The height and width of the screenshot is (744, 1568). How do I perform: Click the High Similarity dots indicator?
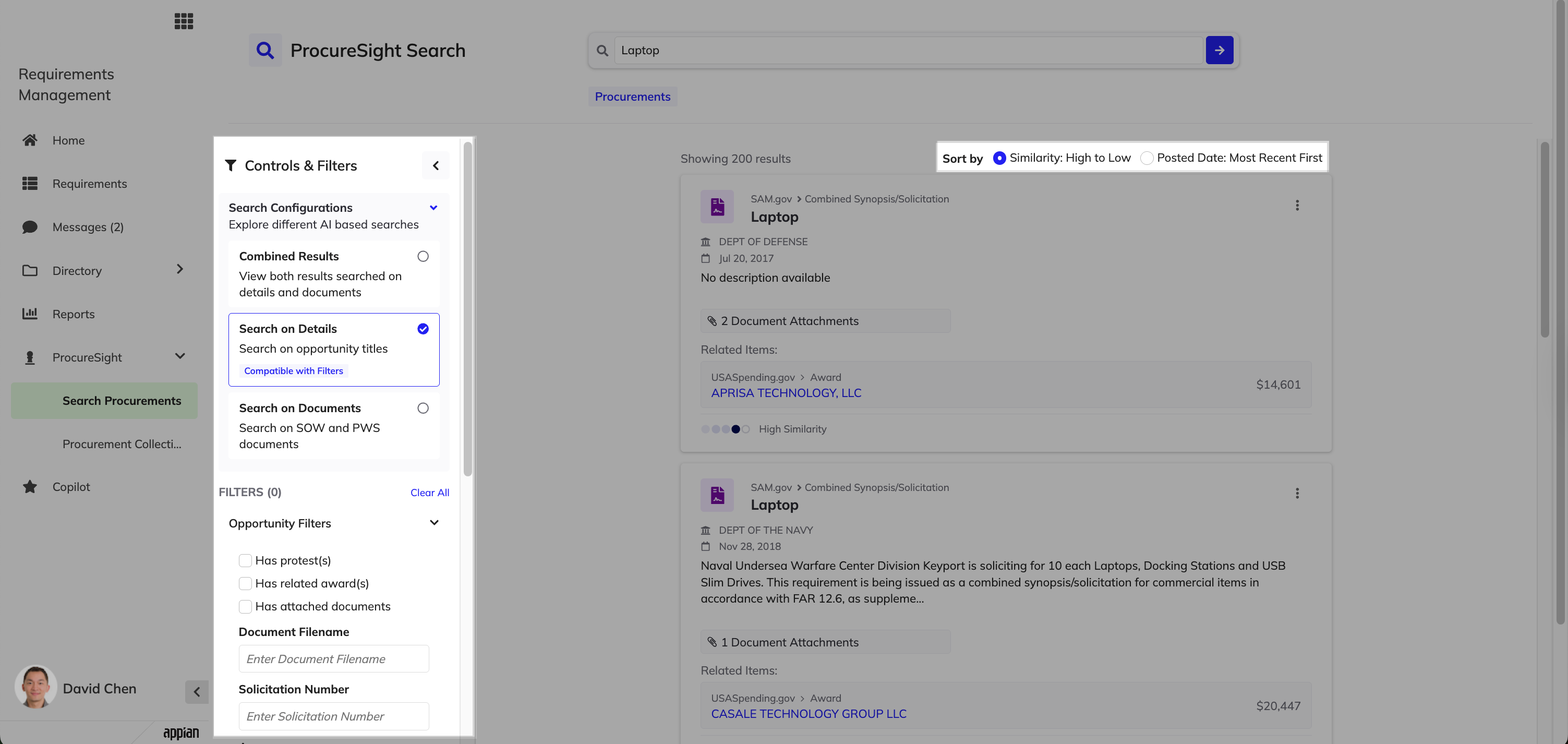pos(725,429)
